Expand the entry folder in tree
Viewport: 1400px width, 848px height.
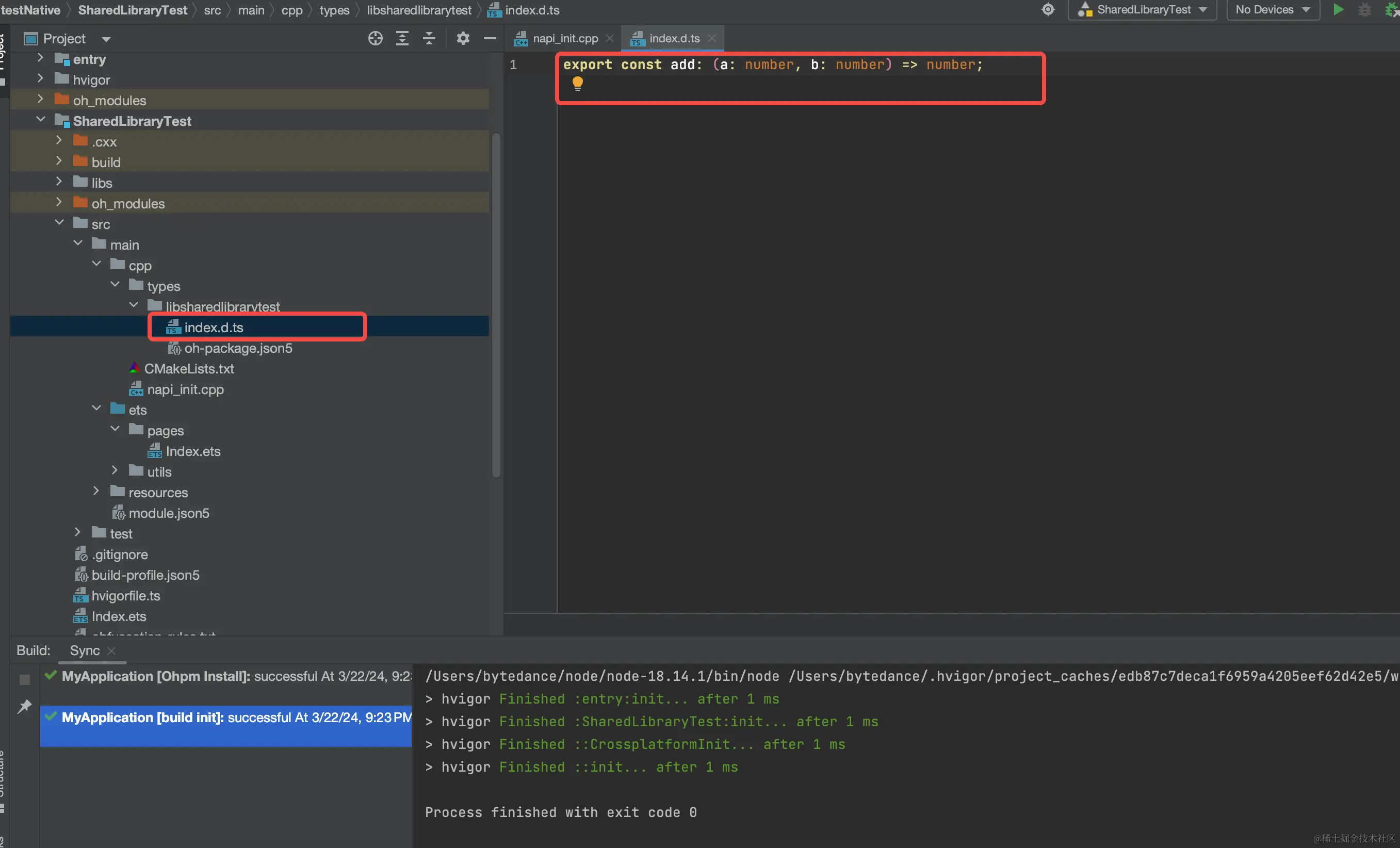pyautogui.click(x=40, y=58)
